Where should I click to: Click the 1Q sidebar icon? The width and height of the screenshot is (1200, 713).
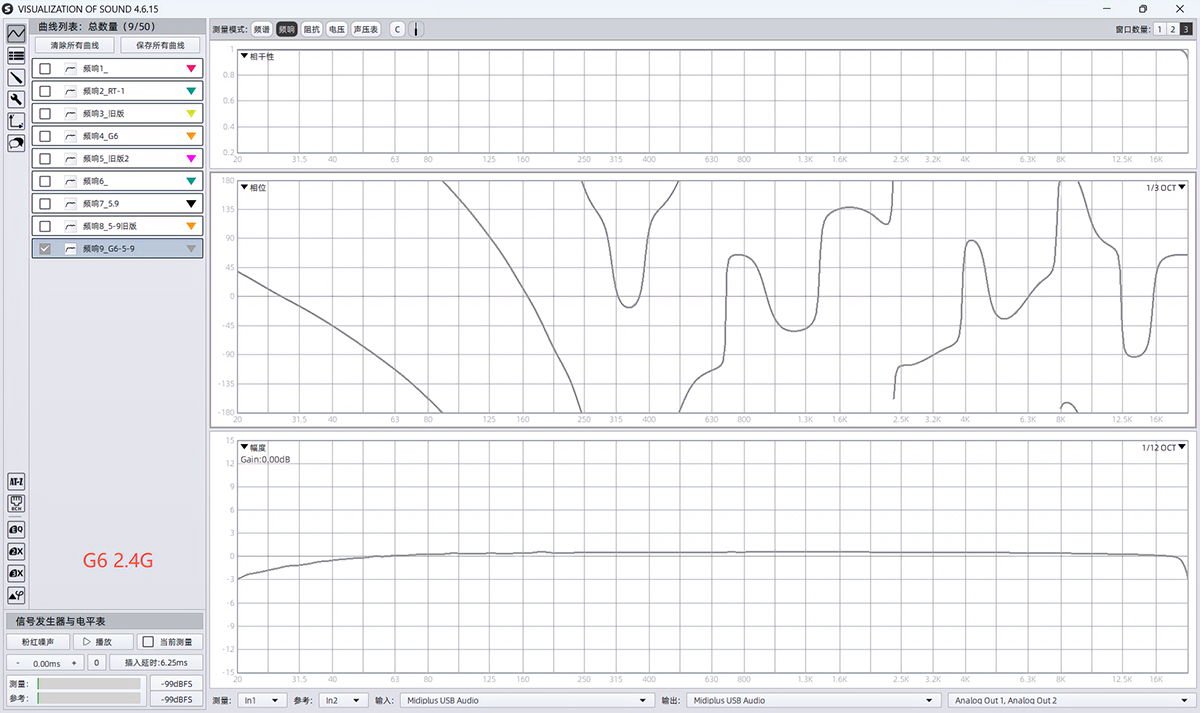[16, 528]
